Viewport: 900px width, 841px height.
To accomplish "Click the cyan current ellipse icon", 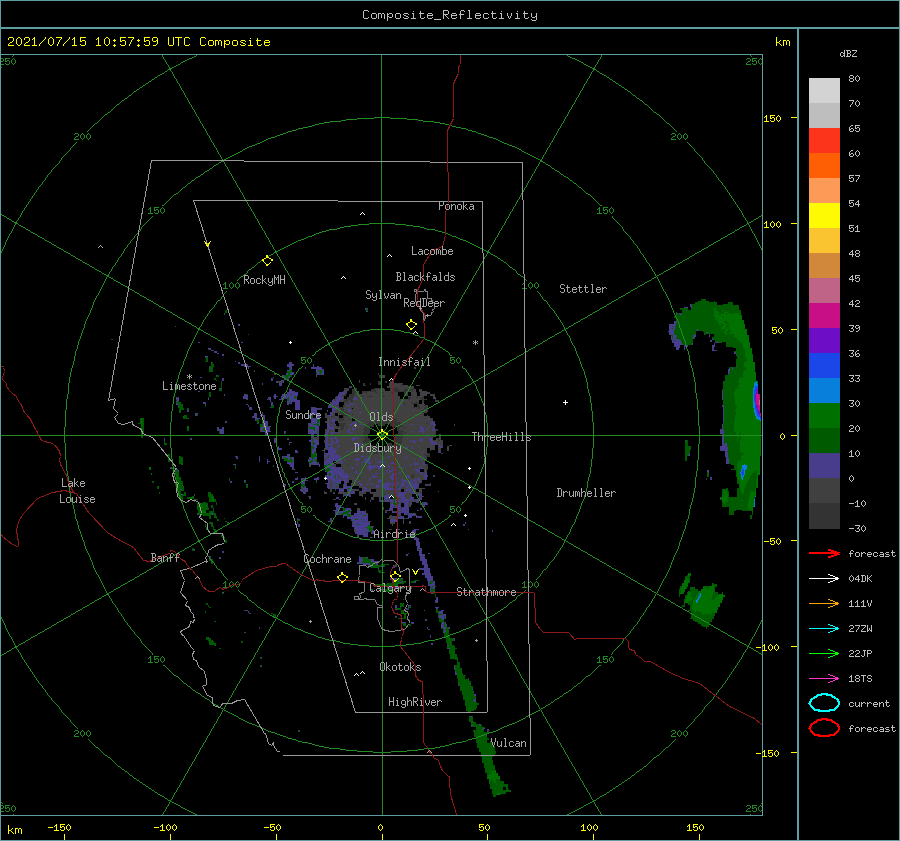I will point(824,703).
